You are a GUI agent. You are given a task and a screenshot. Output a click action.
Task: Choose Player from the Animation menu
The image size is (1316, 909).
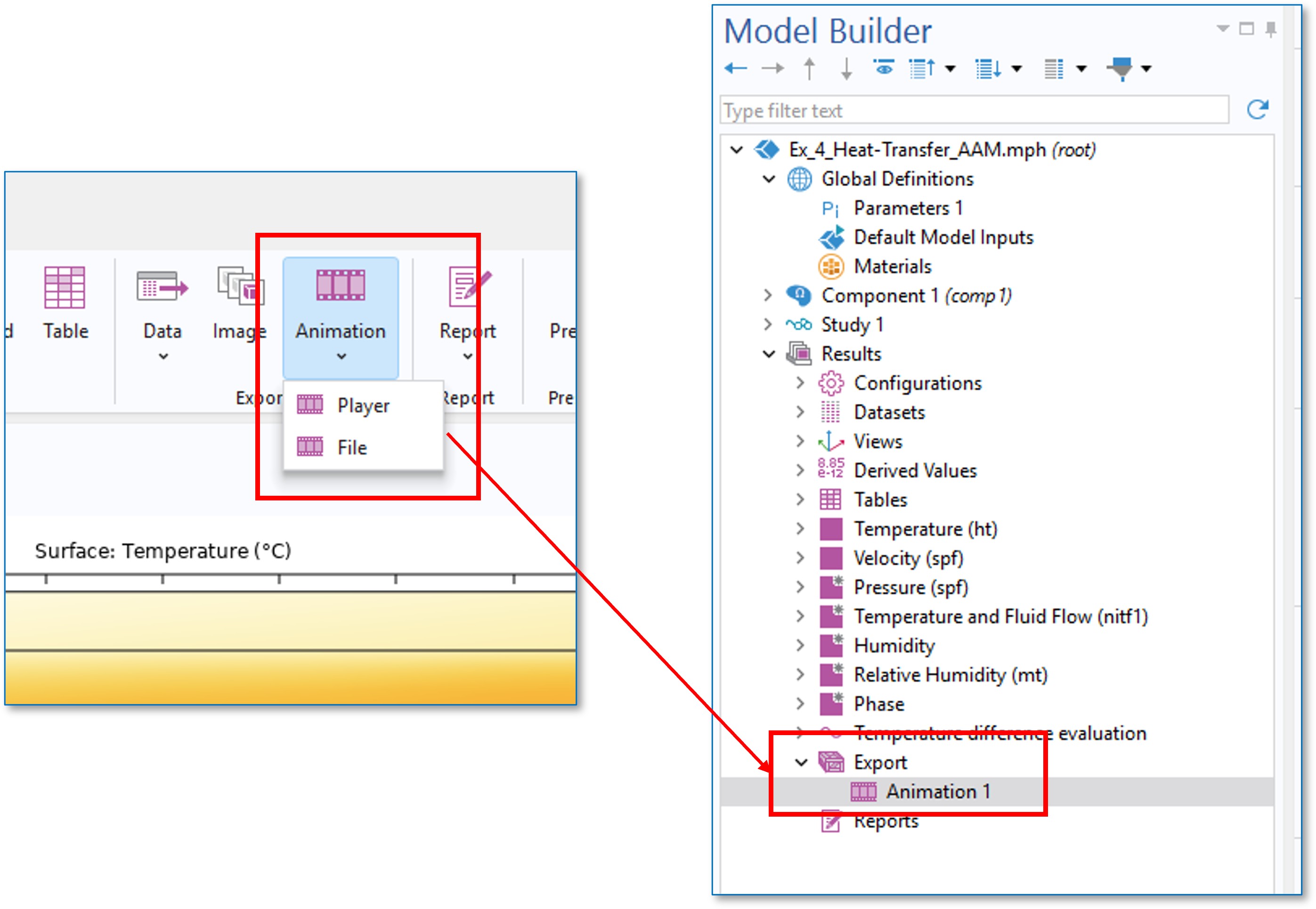pos(363,405)
